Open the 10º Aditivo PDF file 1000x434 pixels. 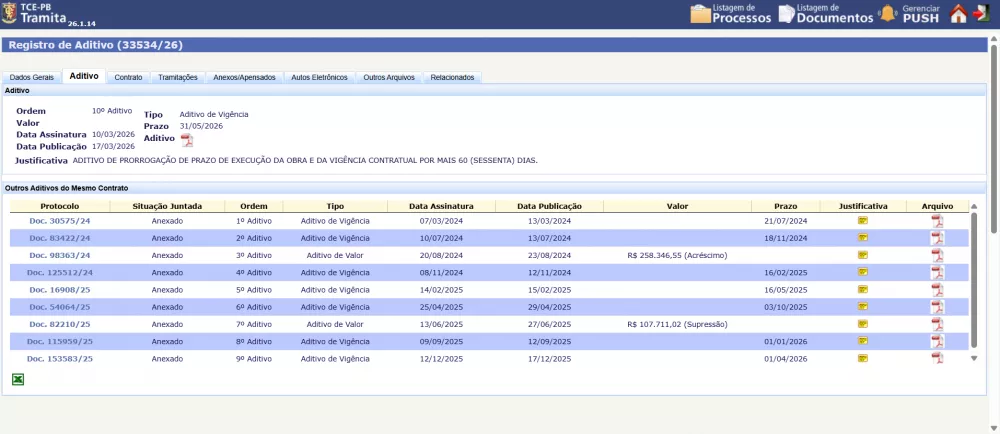coord(186,140)
